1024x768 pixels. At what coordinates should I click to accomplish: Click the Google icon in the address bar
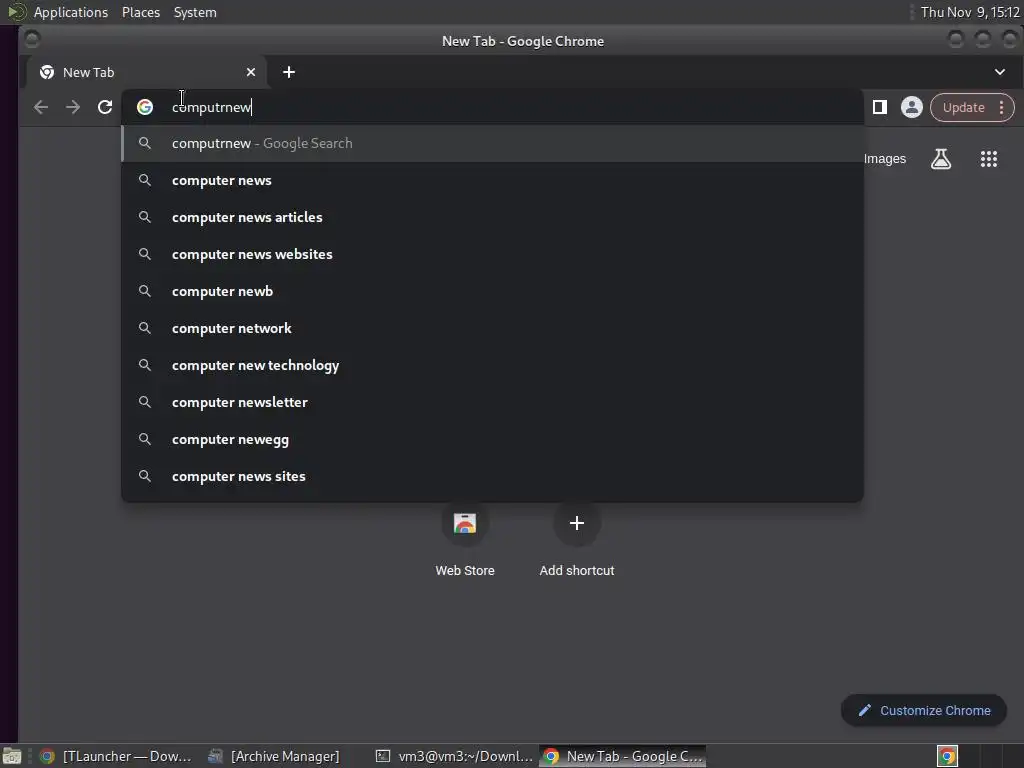point(145,107)
